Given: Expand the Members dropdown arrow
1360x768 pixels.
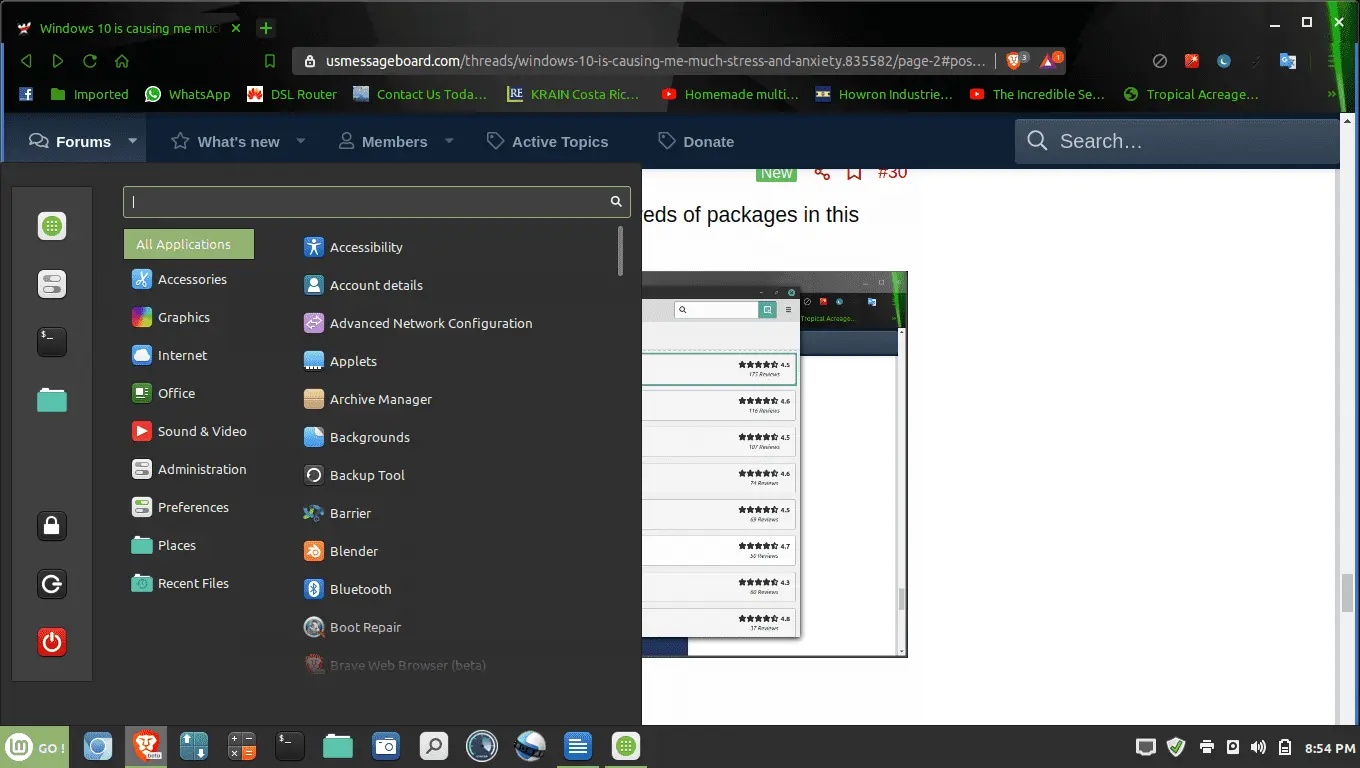Looking at the screenshot, I should (449, 141).
